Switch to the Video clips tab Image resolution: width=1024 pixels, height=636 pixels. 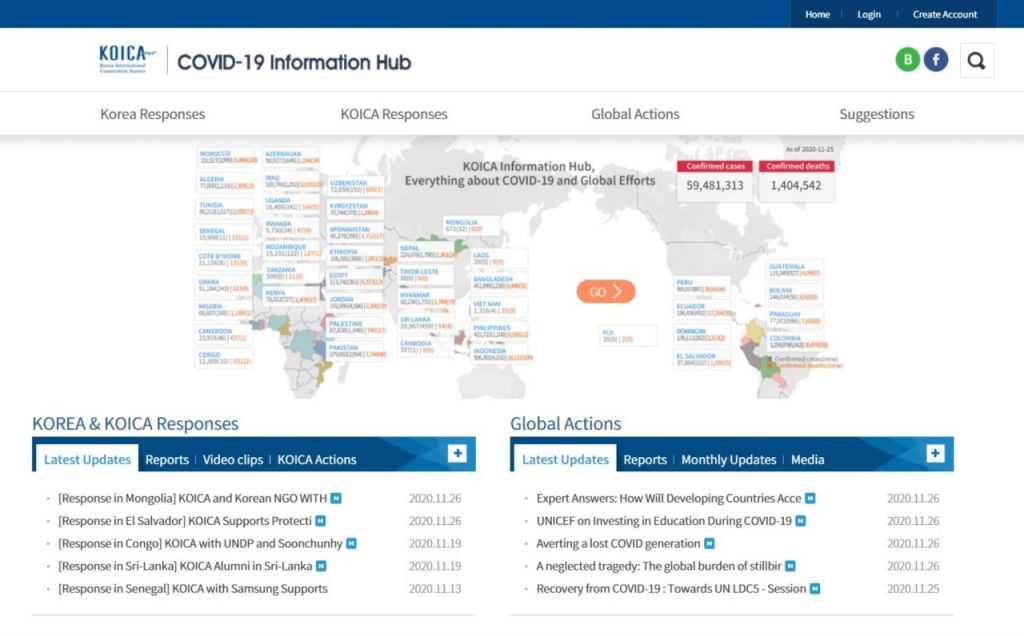(x=233, y=460)
